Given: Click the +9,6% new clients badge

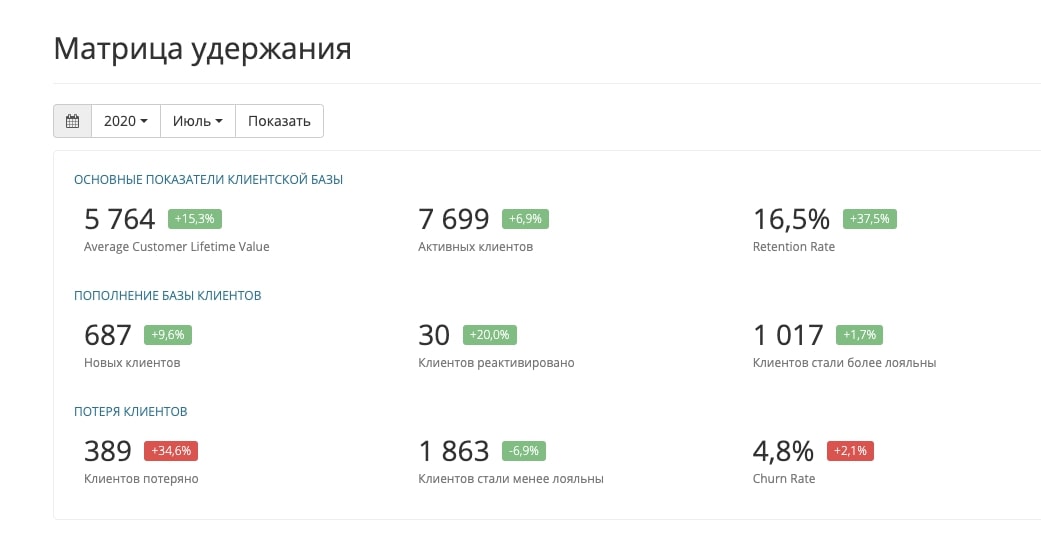Looking at the screenshot, I should tap(168, 335).
